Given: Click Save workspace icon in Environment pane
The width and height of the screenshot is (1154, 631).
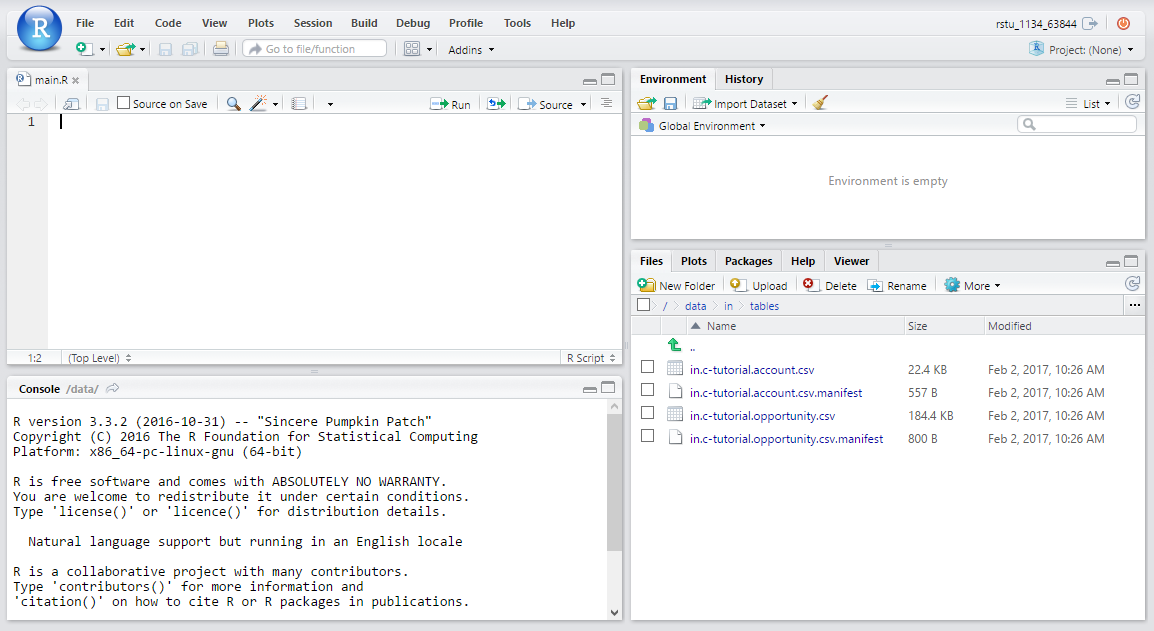Looking at the screenshot, I should click(670, 104).
